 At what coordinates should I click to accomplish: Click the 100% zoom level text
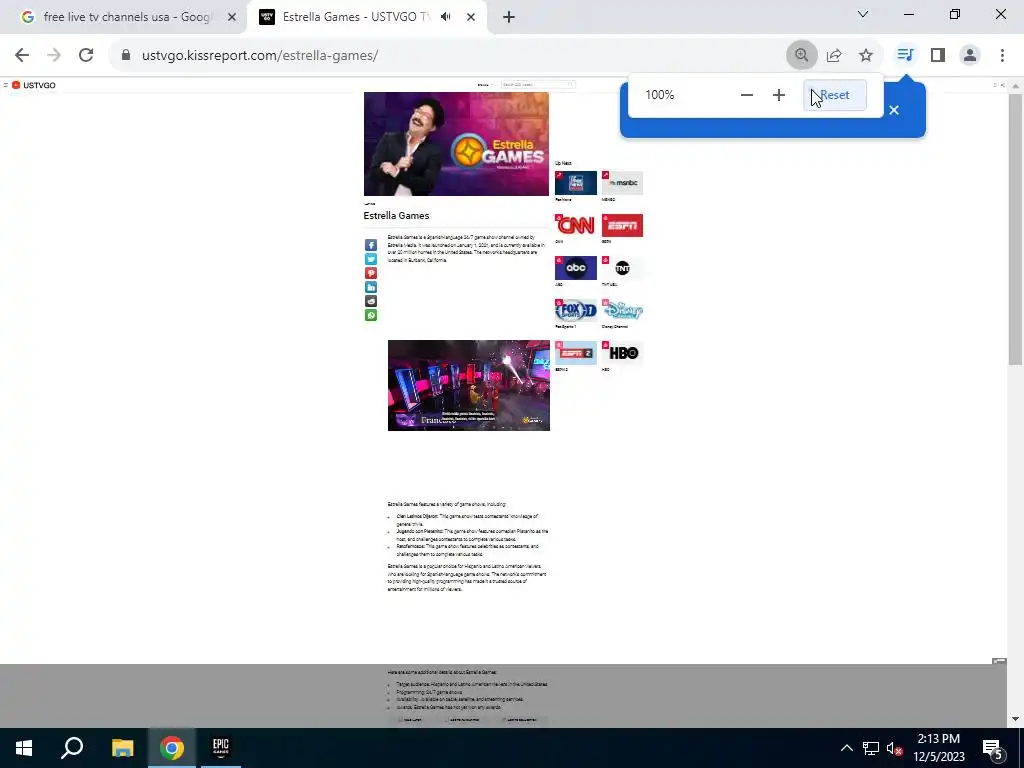(x=660, y=95)
